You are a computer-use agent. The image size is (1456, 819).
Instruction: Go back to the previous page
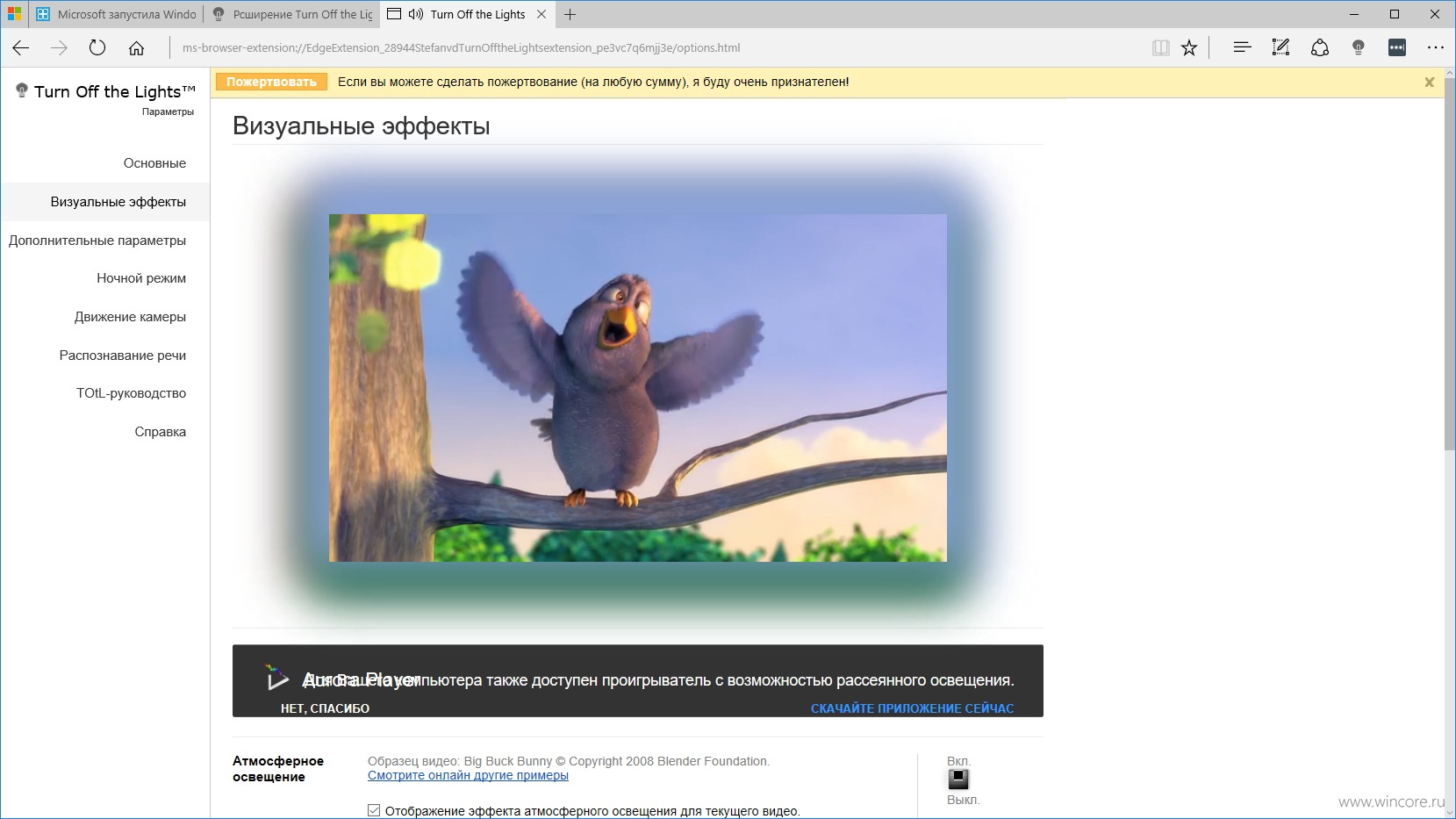tap(21, 48)
